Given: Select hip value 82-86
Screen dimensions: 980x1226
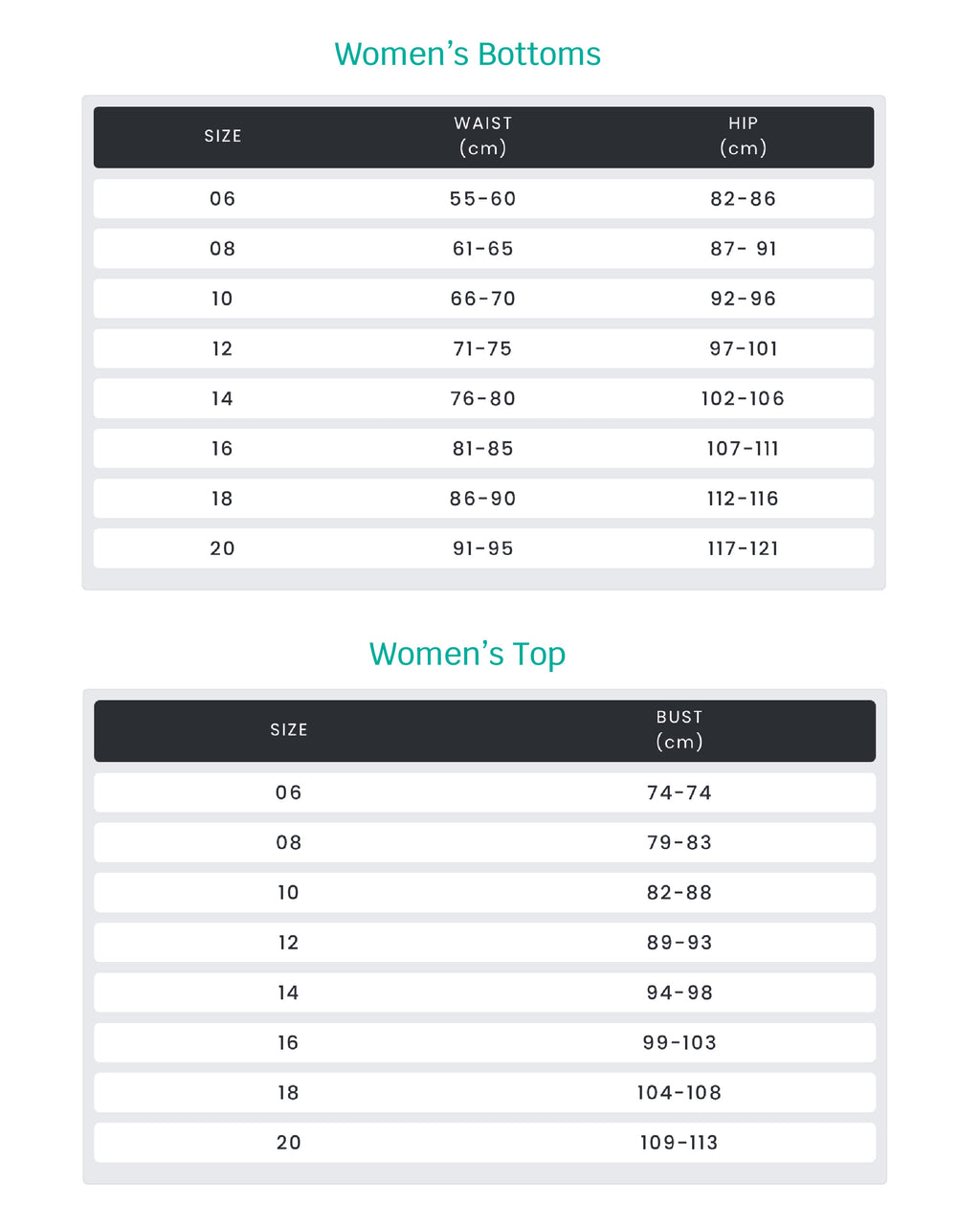Looking at the screenshot, I should coord(743,199).
